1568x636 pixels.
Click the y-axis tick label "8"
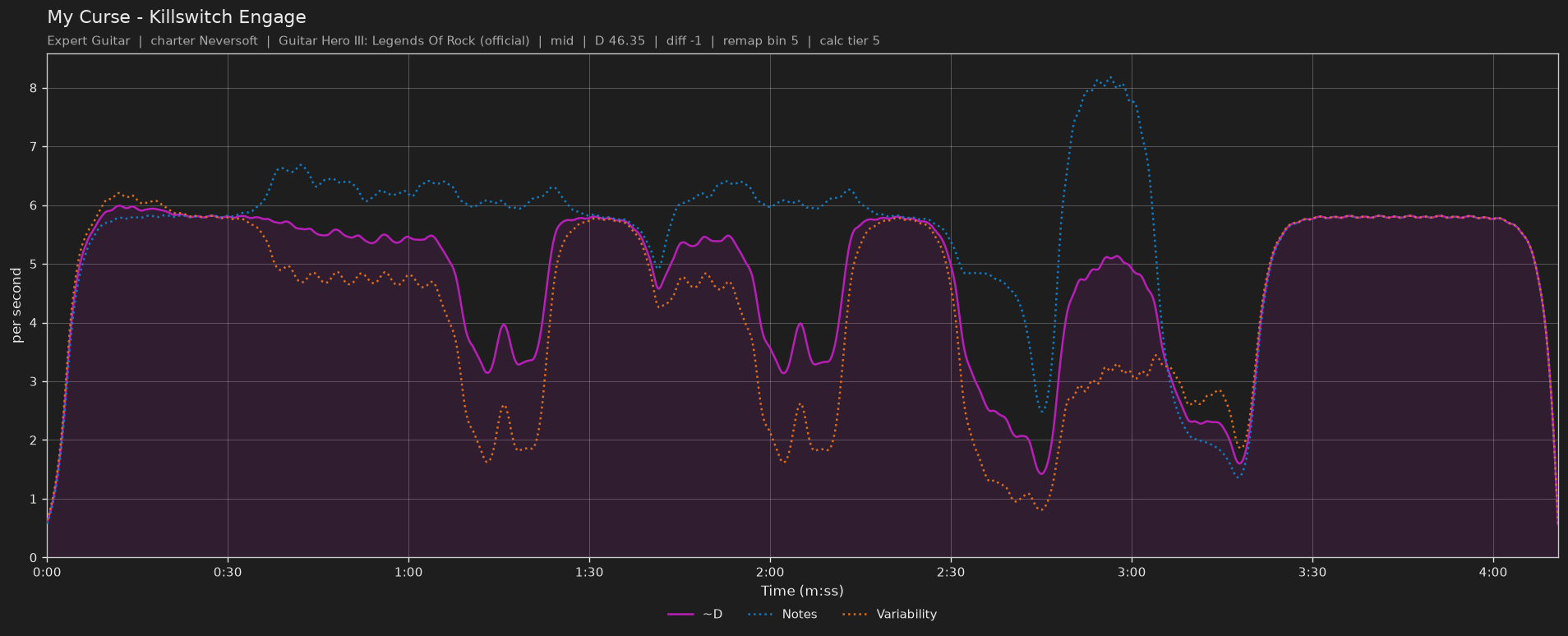(x=34, y=88)
